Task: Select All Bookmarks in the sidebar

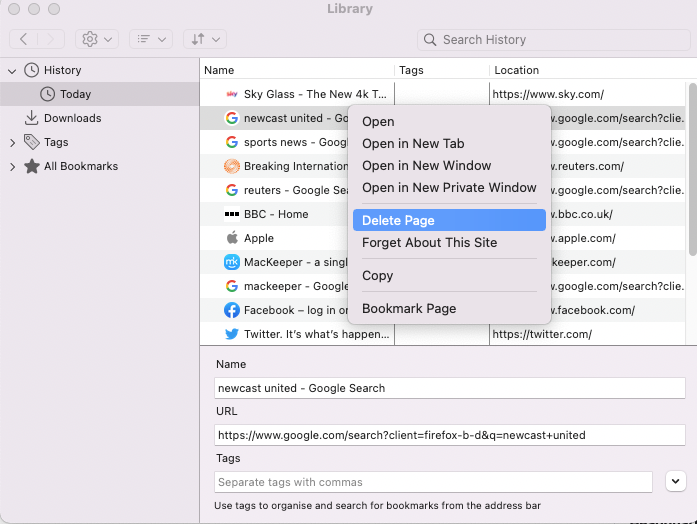Action: (x=81, y=166)
